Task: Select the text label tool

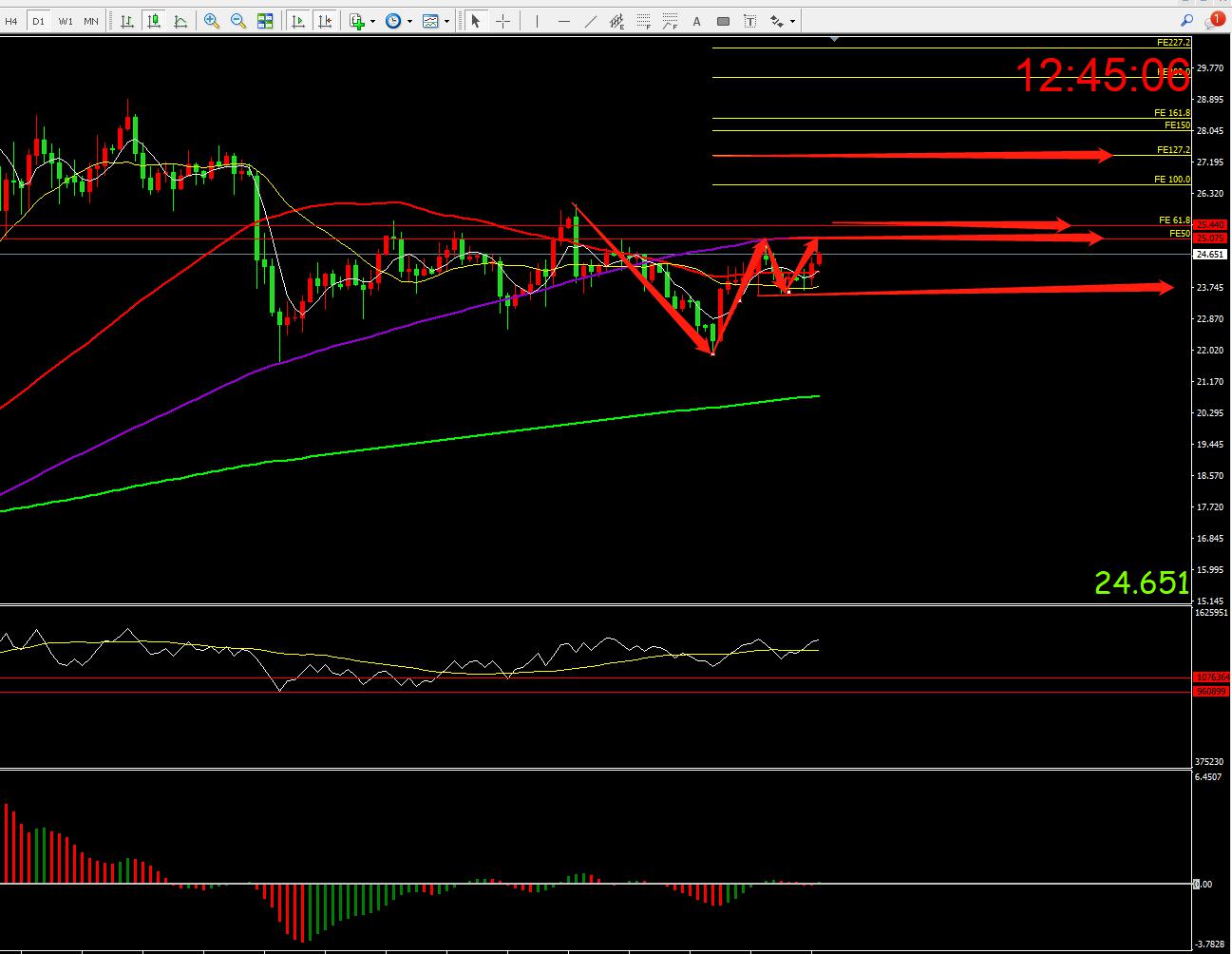Action: coord(697,20)
